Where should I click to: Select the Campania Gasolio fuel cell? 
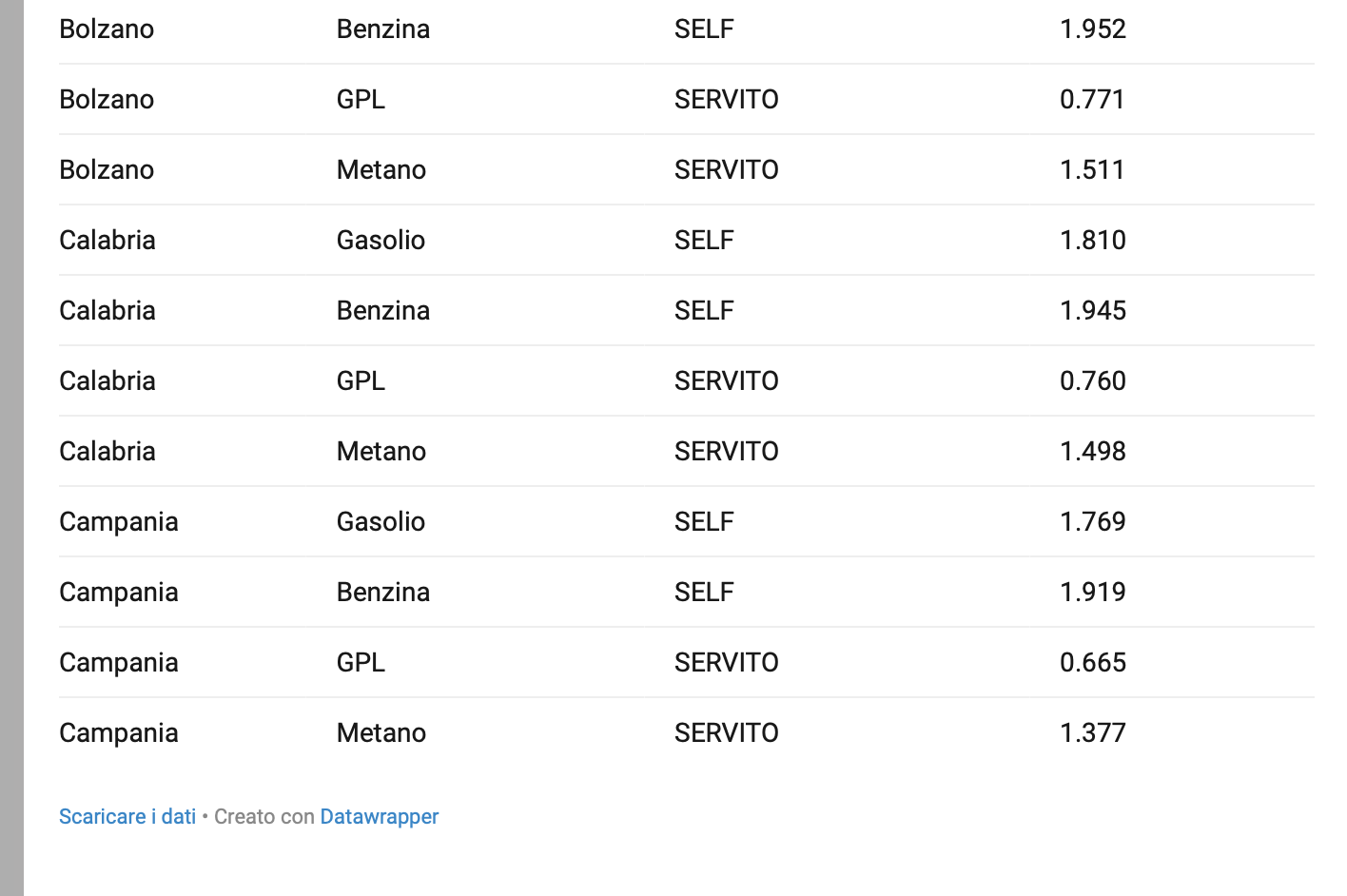[x=381, y=521]
